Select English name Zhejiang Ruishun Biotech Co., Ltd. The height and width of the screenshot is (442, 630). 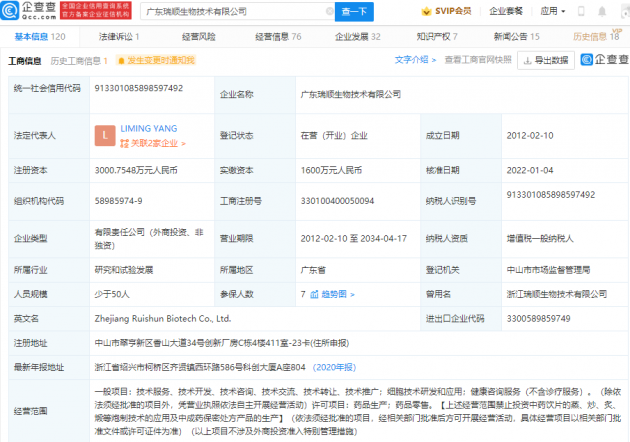click(163, 319)
